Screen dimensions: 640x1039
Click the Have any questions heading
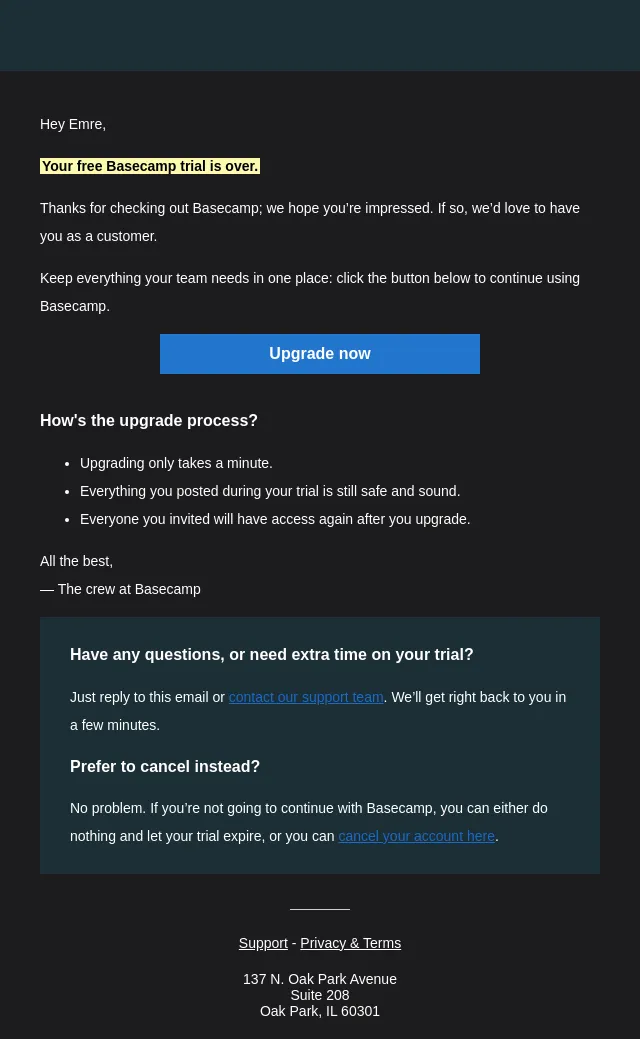pyautogui.click(x=272, y=655)
